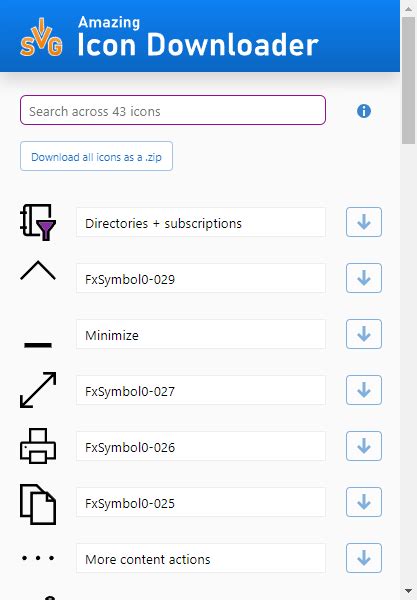Screen dimensions: 417x600
Task: Download the FxSymbol0-027 icon
Action: point(364,390)
